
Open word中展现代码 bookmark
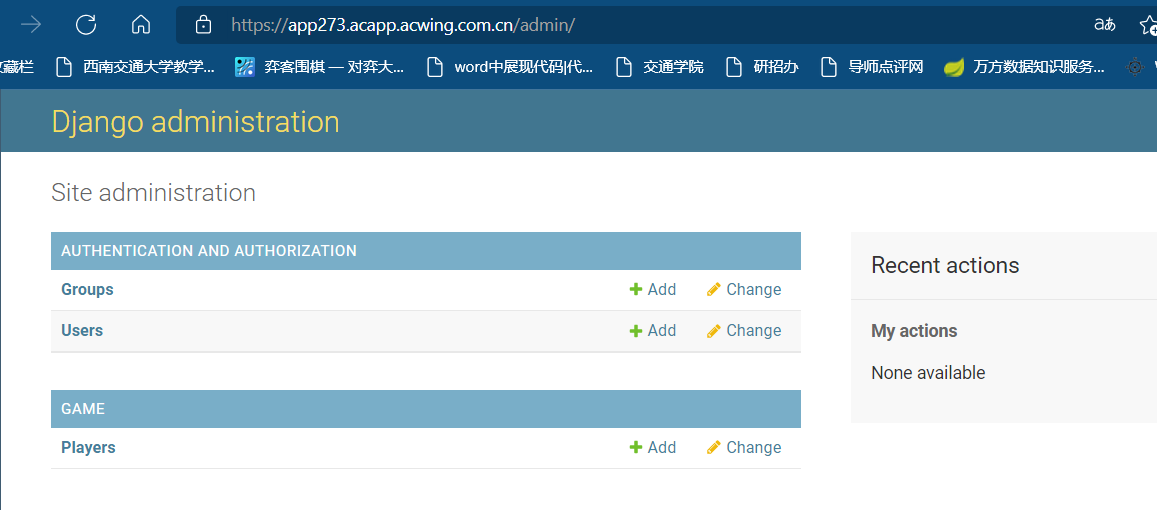[511, 67]
